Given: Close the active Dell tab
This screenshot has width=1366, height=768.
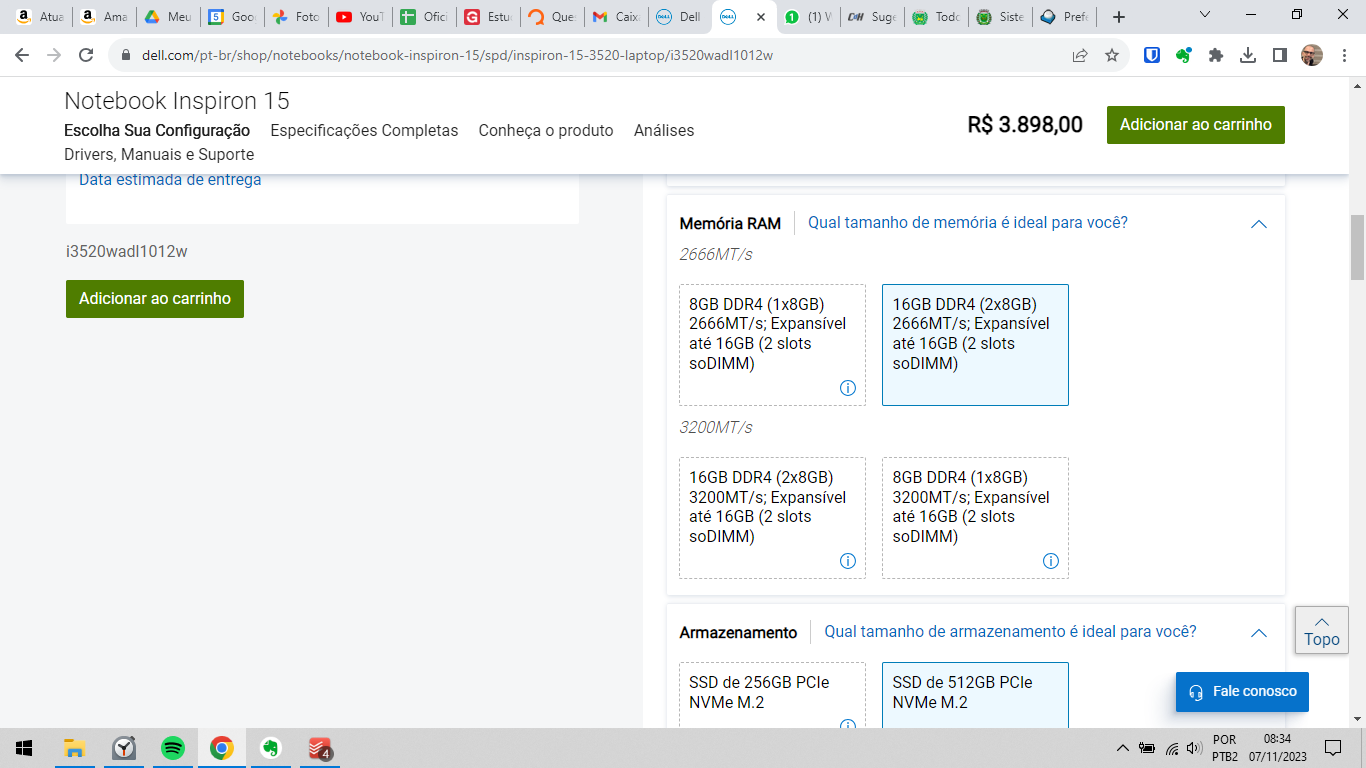Looking at the screenshot, I should (x=762, y=17).
